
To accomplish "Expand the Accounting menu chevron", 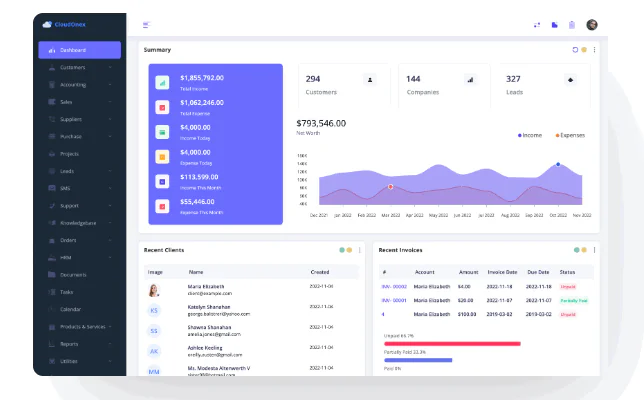I will [110, 85].
